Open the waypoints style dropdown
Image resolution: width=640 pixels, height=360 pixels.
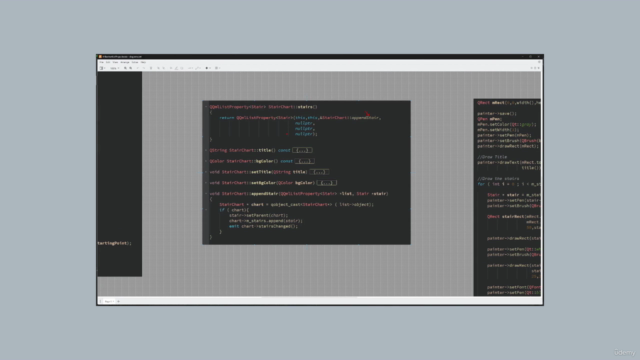(x=198, y=68)
